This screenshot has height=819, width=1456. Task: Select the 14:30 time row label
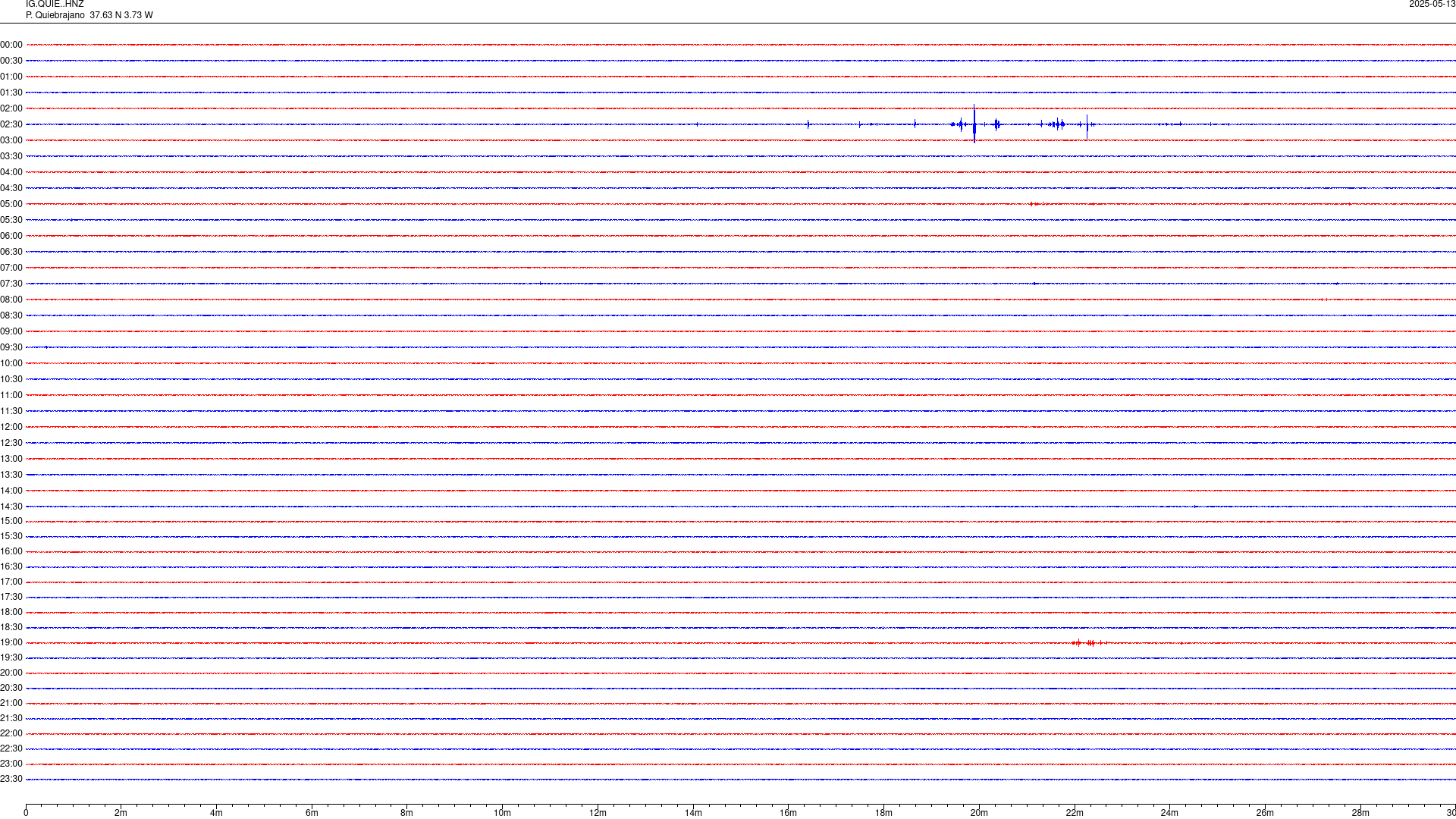pos(11,507)
